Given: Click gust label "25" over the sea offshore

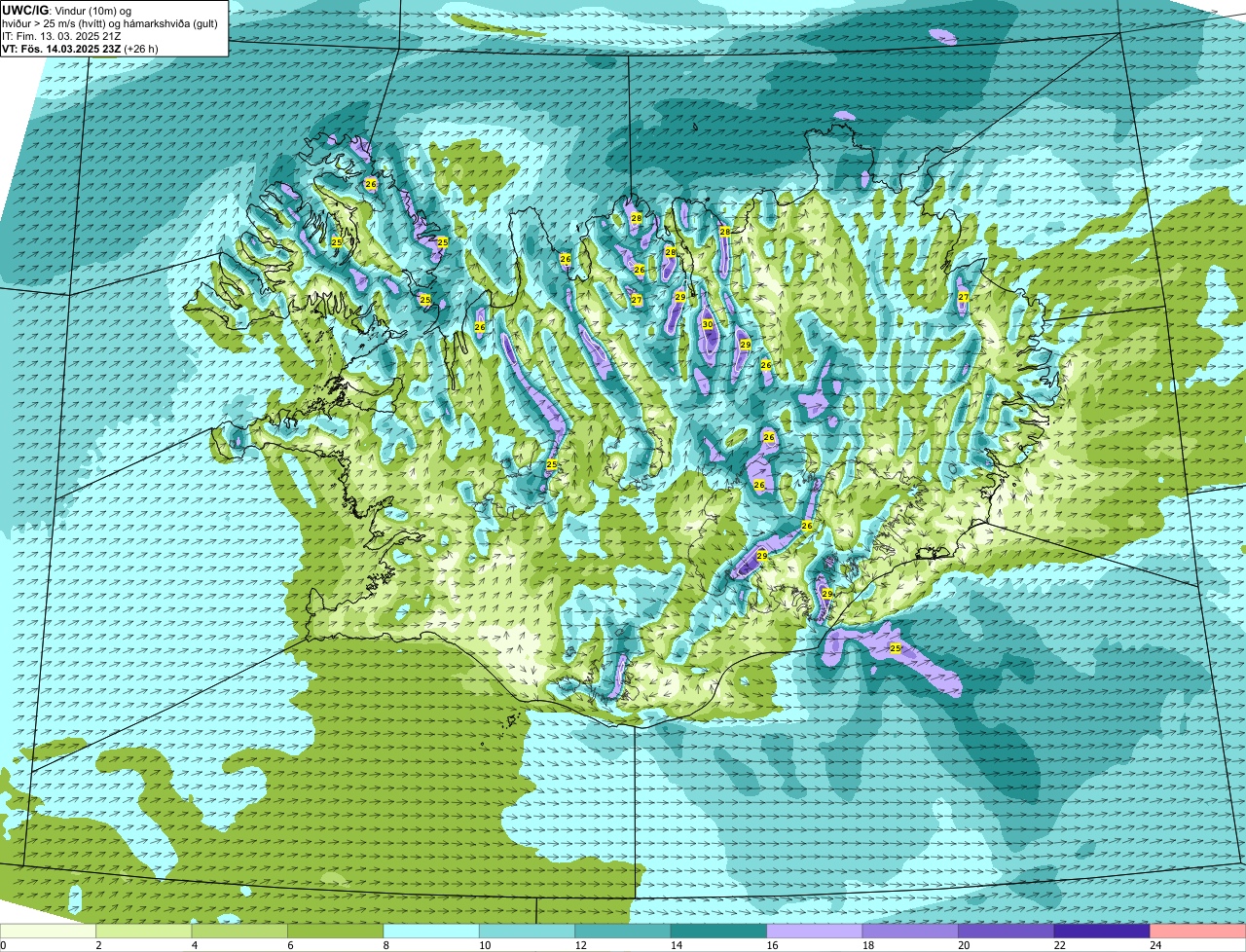Looking at the screenshot, I should [896, 647].
